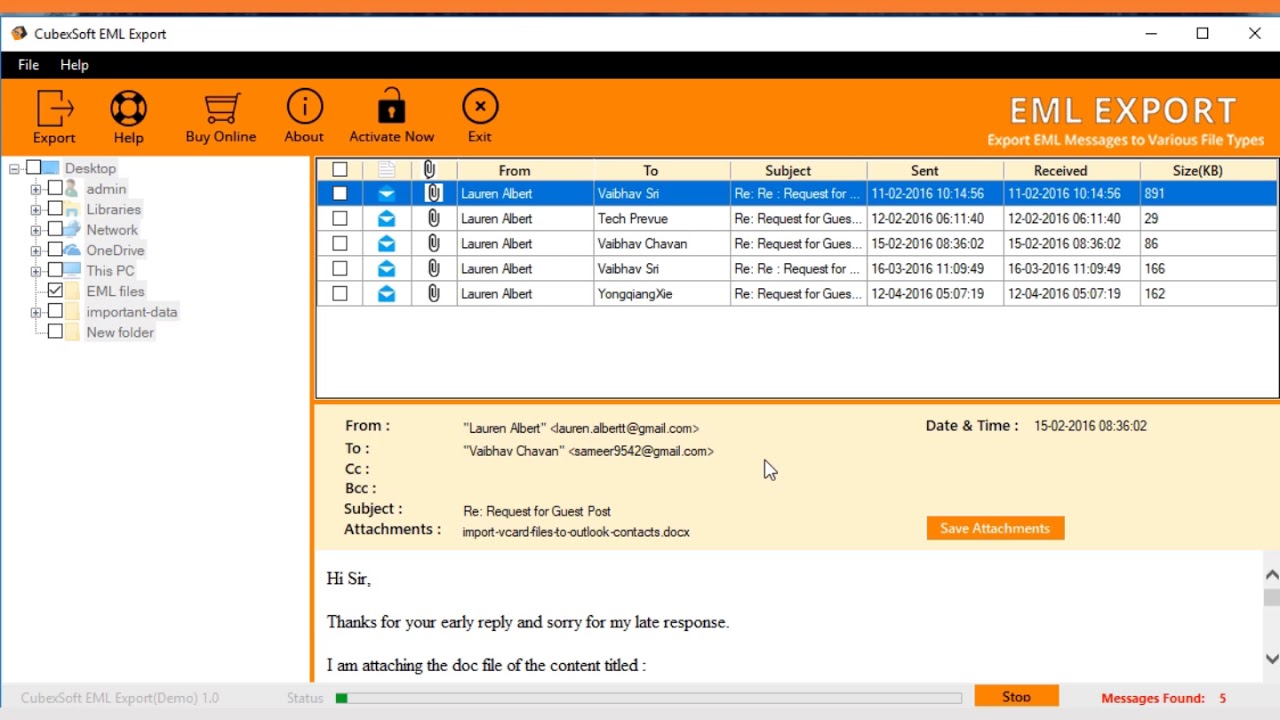
Task: Click sender address lauren.albertt@gmail.com in preview
Action: [x=625, y=428]
